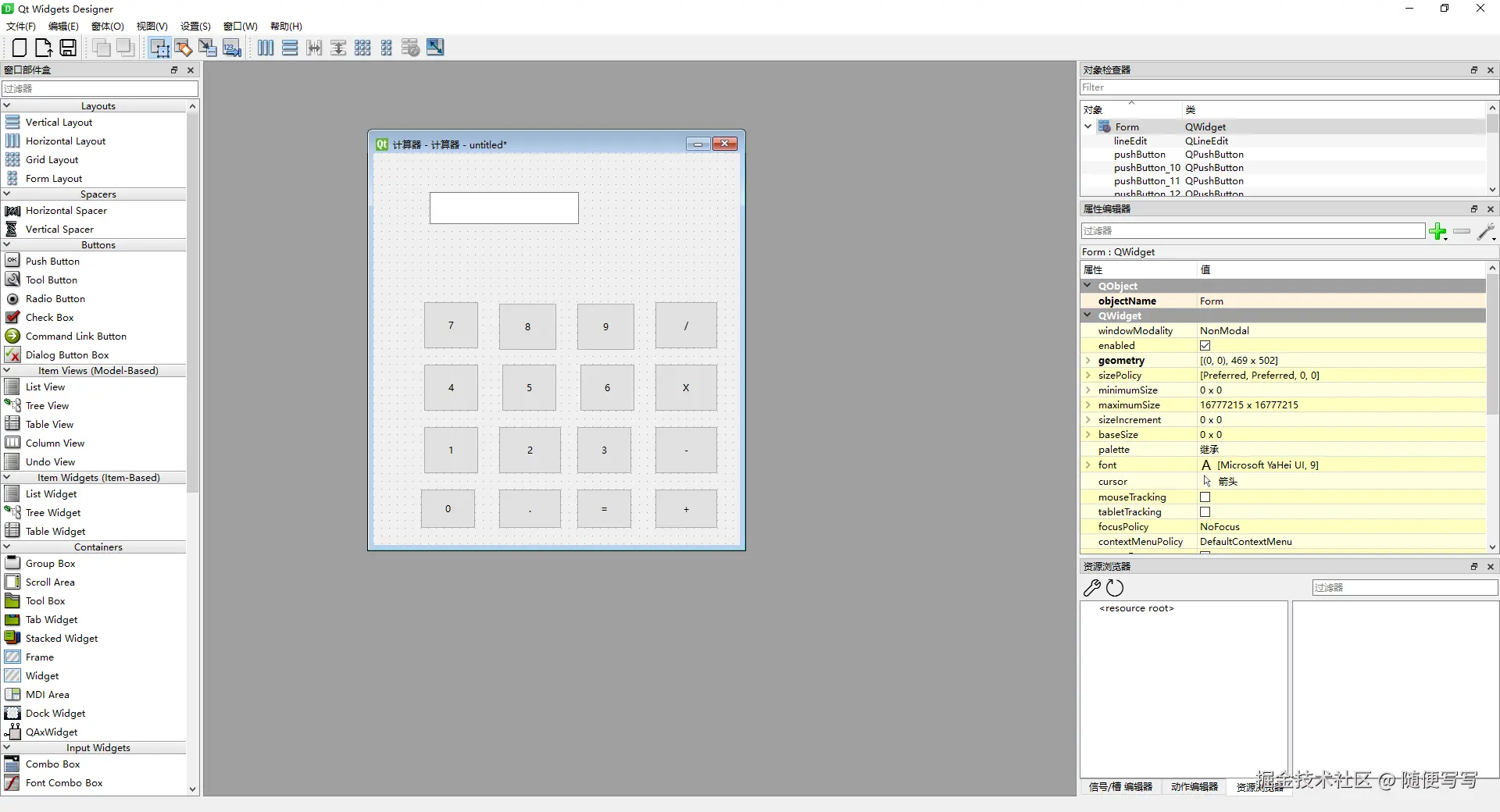Apply Lay Out Horizontally toolbar icon
Screen dimensions: 1500x812
(266, 48)
